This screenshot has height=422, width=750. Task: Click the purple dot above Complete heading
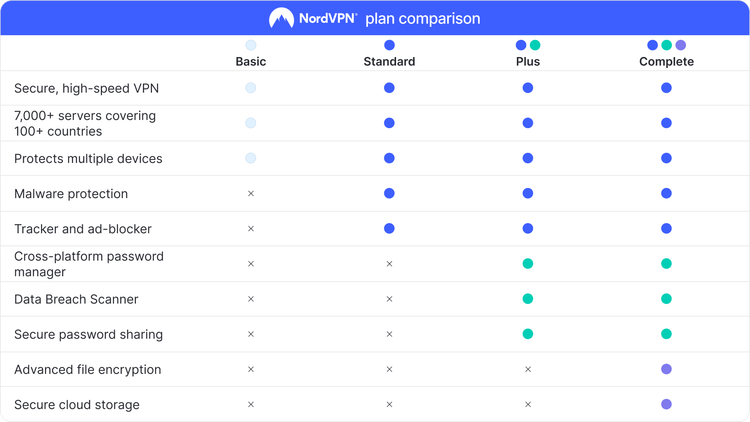pyautogui.click(x=681, y=45)
